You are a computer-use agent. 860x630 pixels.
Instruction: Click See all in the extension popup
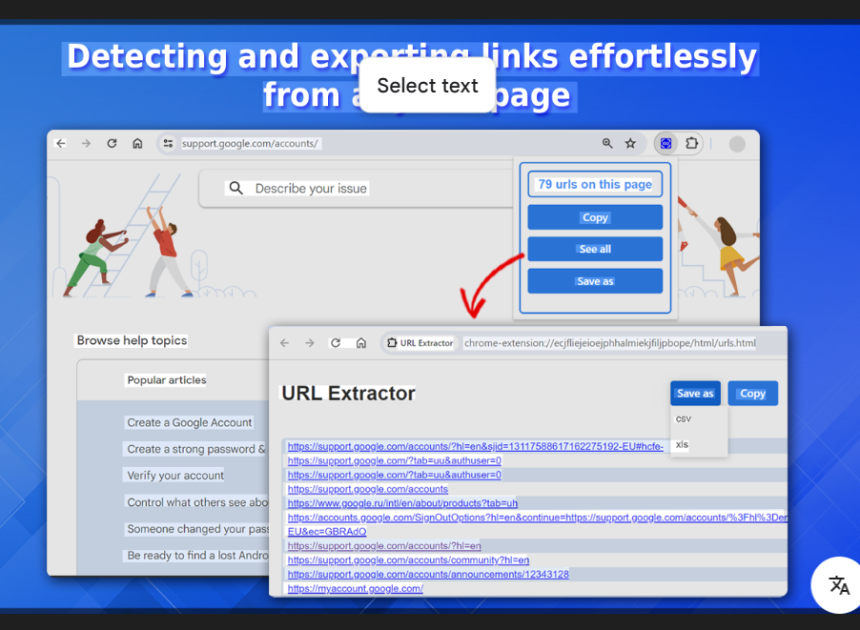tap(595, 249)
